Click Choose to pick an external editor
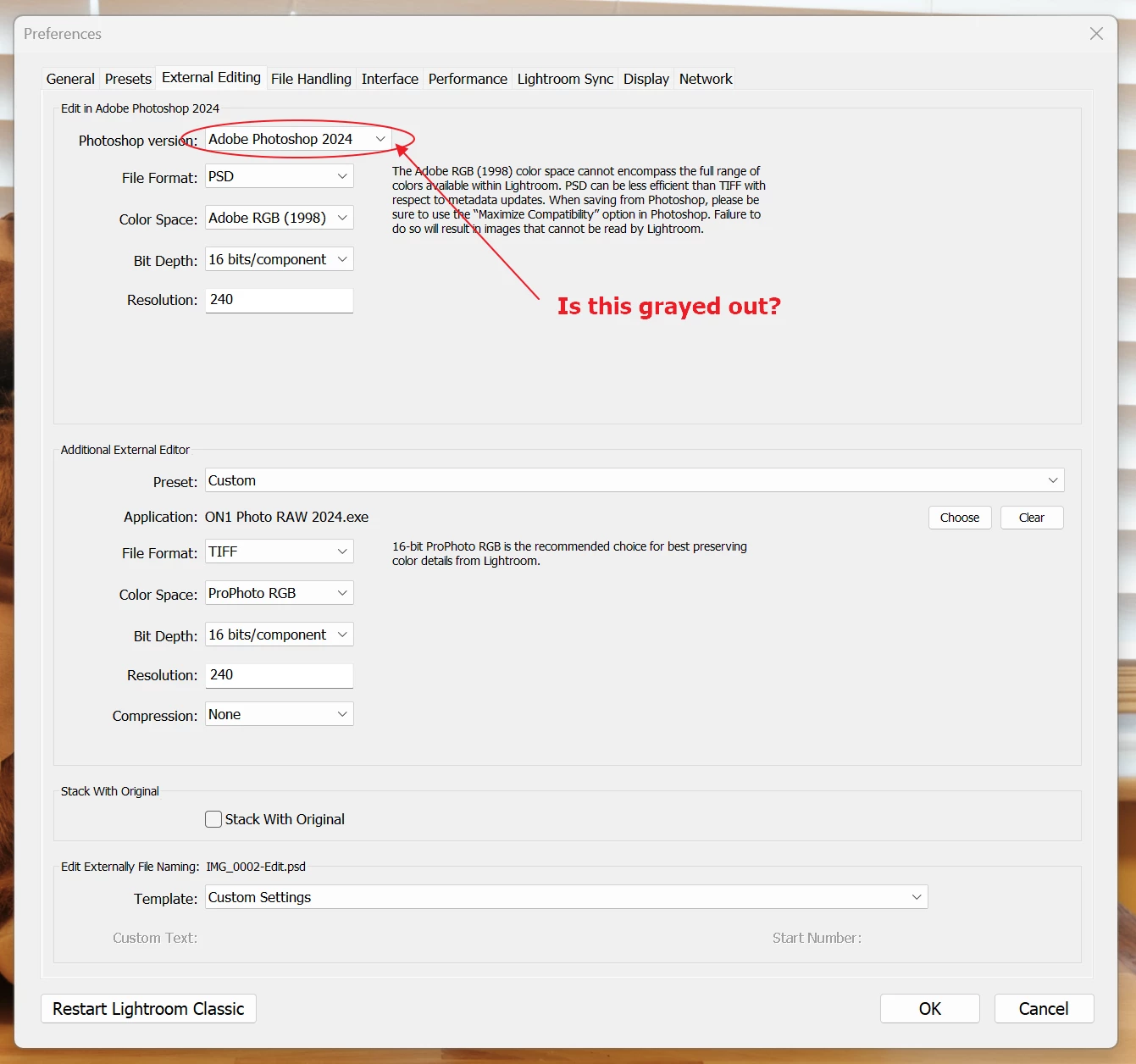The width and height of the screenshot is (1136, 1064). pos(960,518)
